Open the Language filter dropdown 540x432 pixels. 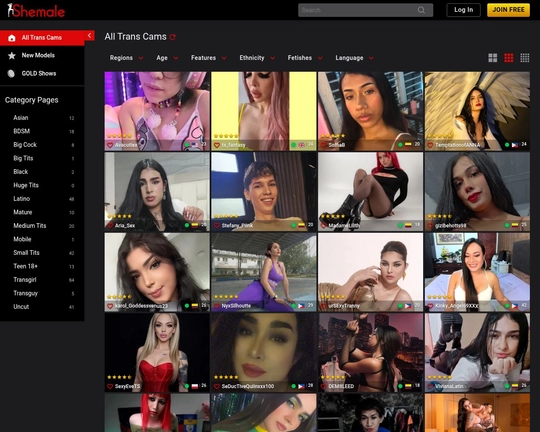click(x=354, y=58)
